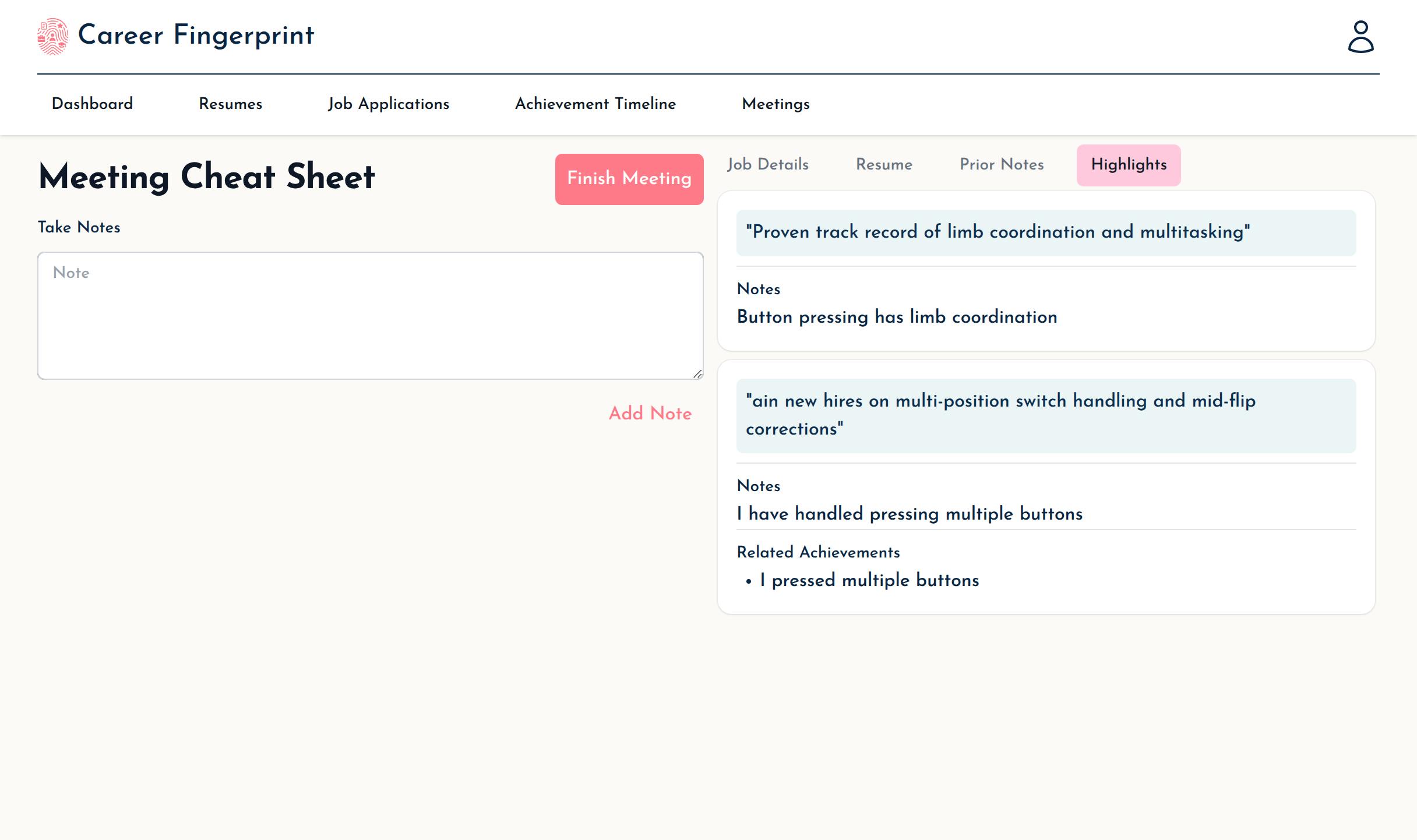The image size is (1417, 840).
Task: Switch to the Job Details tab
Action: [x=767, y=164]
